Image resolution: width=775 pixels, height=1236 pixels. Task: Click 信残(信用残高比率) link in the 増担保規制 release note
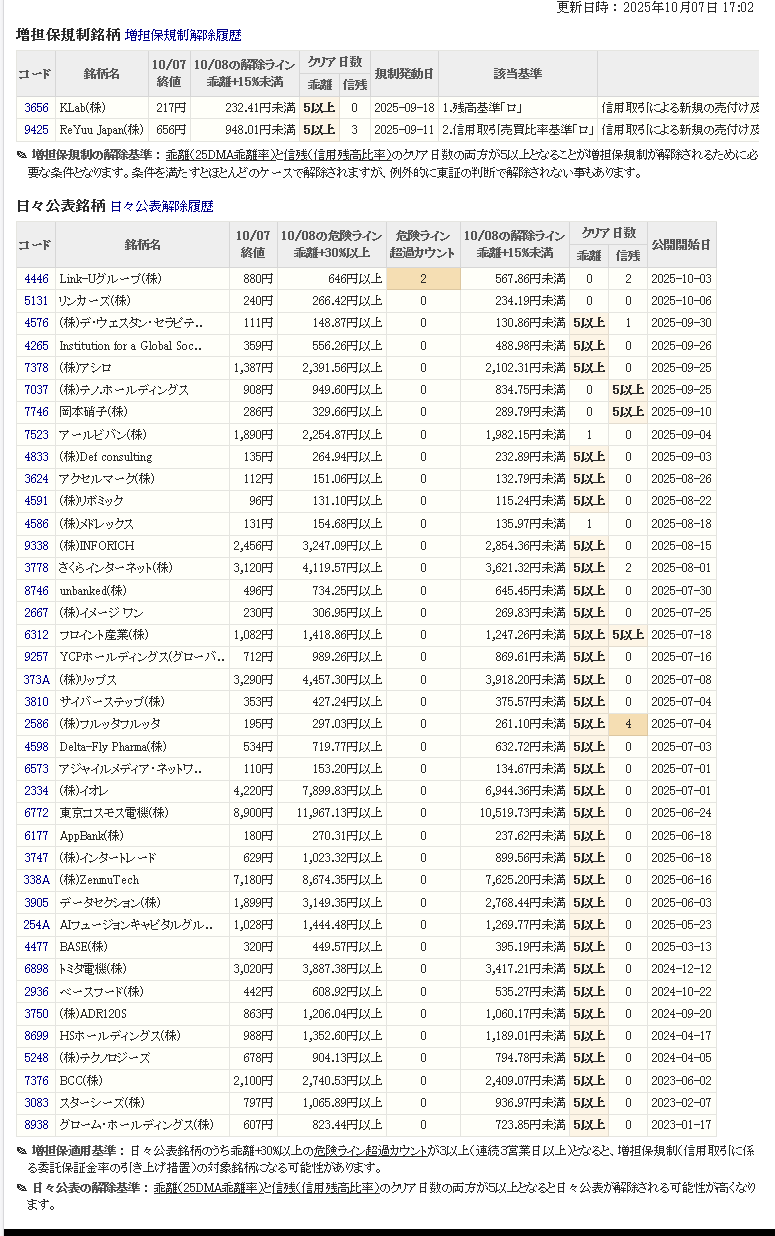pos(336,155)
